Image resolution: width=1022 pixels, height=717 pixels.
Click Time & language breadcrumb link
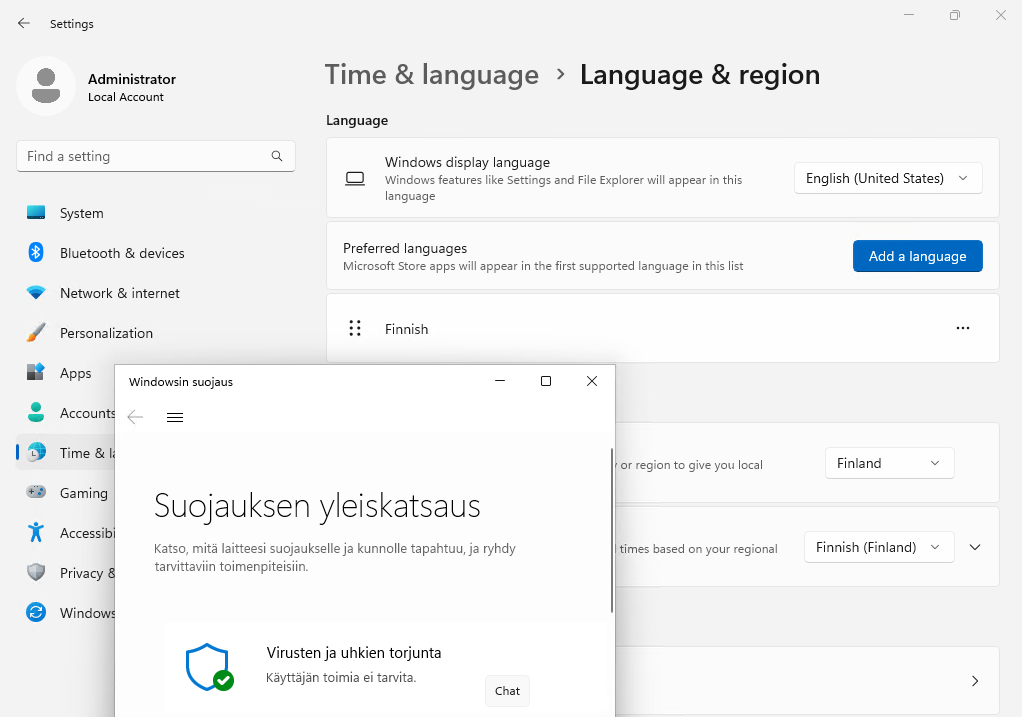pos(431,75)
